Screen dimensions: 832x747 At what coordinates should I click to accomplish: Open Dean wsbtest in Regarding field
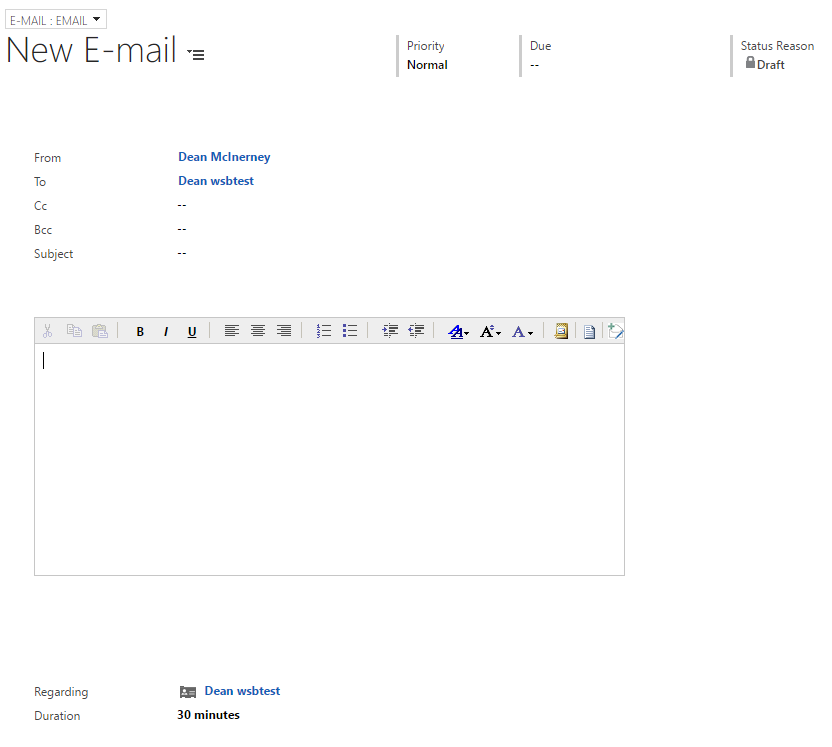(x=242, y=691)
